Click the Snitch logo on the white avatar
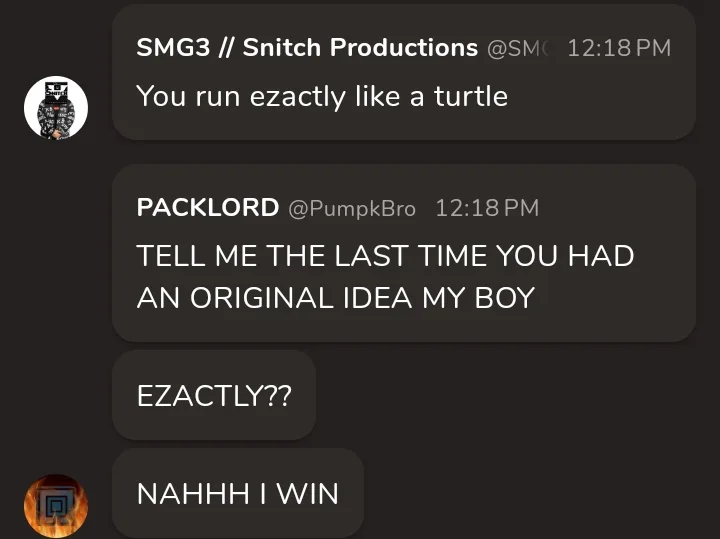This screenshot has width=720, height=539. point(56,91)
